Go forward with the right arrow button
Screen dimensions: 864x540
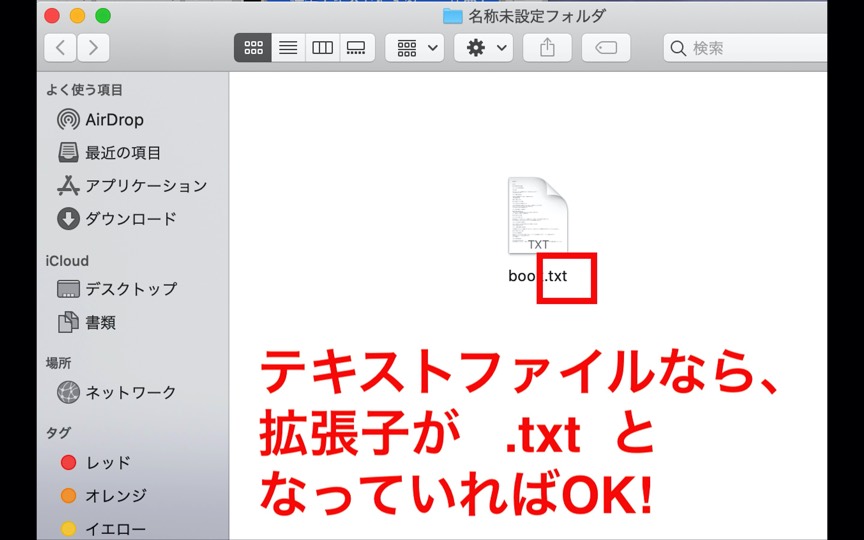pos(93,47)
